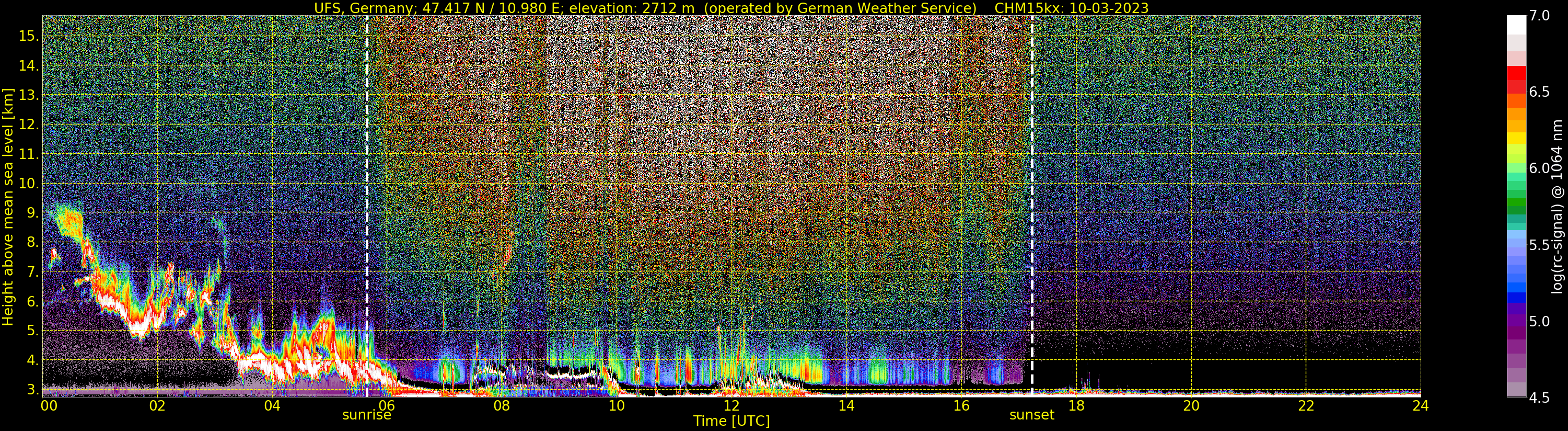
Task: Click height tick label '3.'
Action: (32, 390)
